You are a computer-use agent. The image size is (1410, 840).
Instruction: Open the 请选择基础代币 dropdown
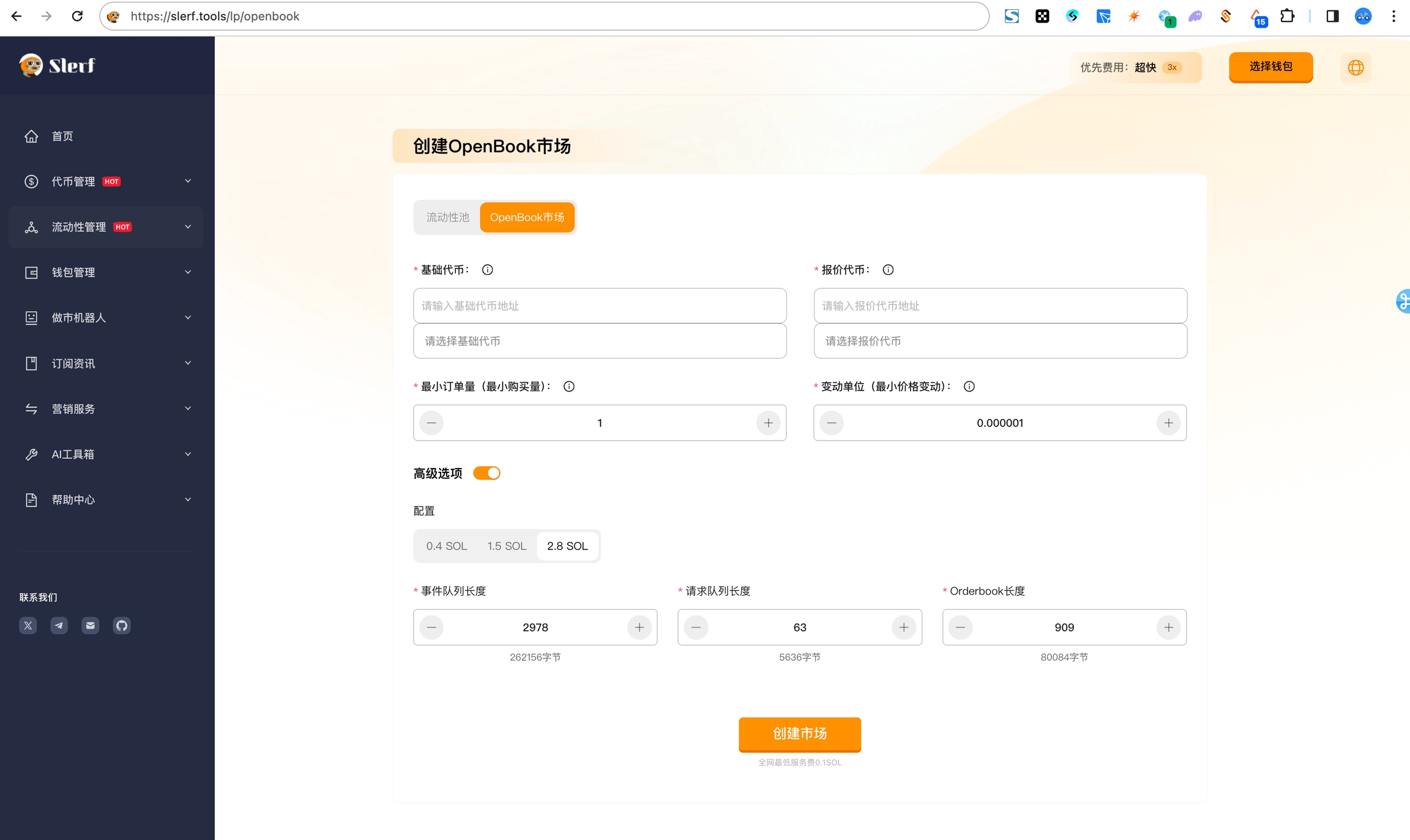[x=599, y=341]
